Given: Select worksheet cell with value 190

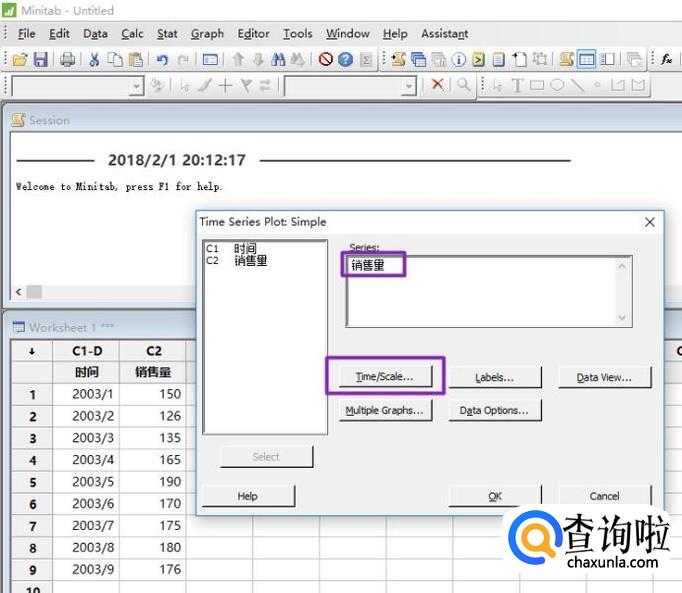Looking at the screenshot, I should [x=153, y=482].
